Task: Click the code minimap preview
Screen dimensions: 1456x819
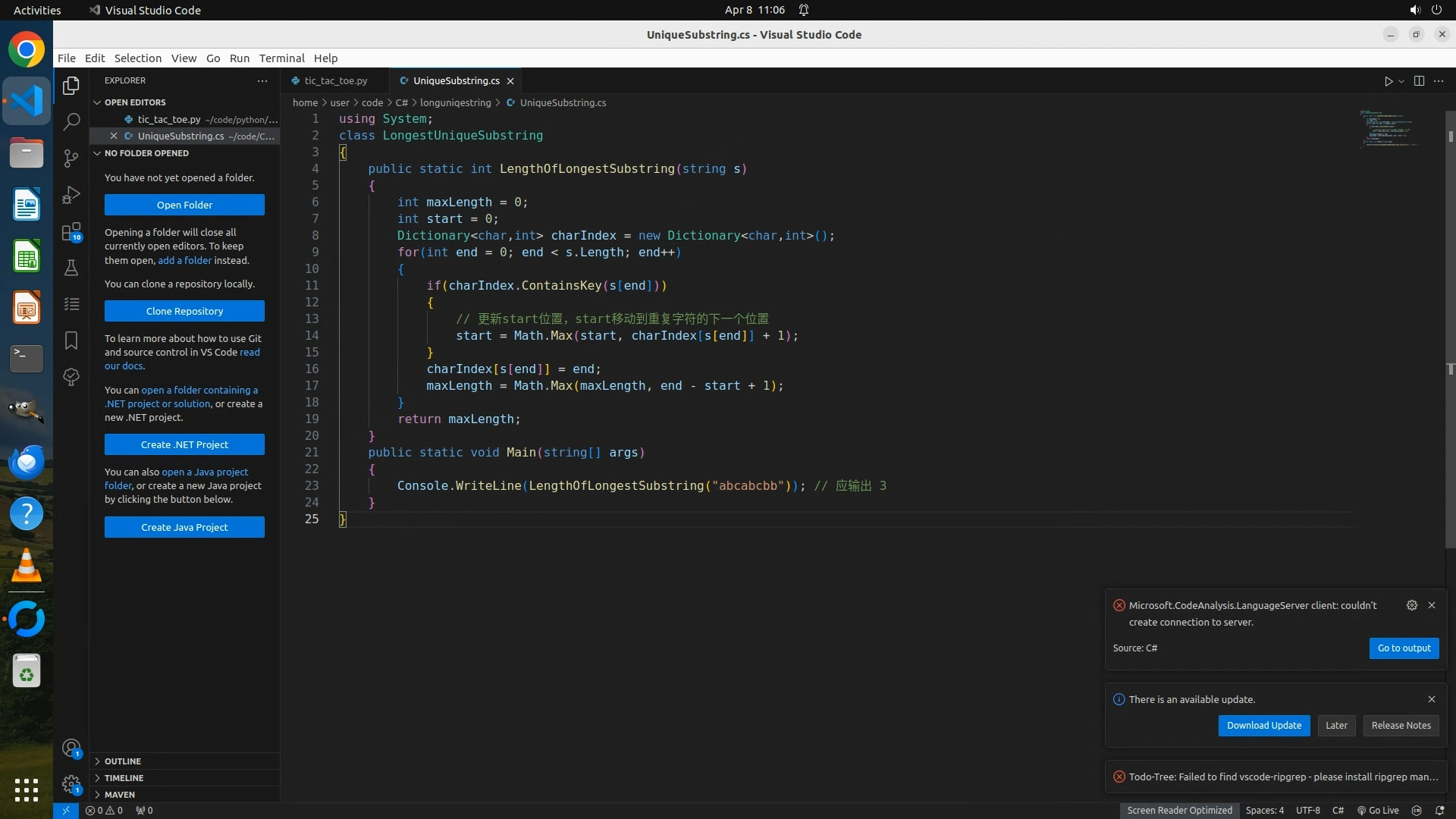Action: click(x=1388, y=129)
